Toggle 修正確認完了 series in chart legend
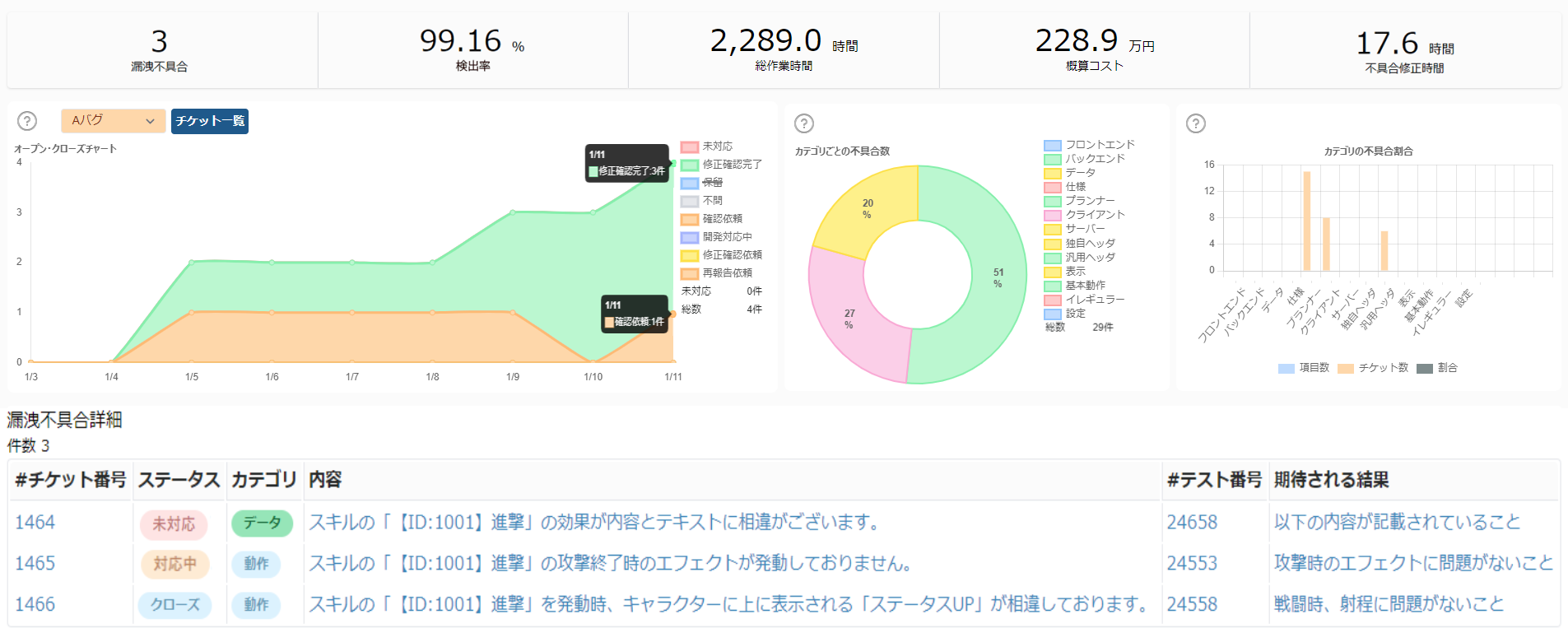The height and width of the screenshot is (633, 1568). pos(722,165)
